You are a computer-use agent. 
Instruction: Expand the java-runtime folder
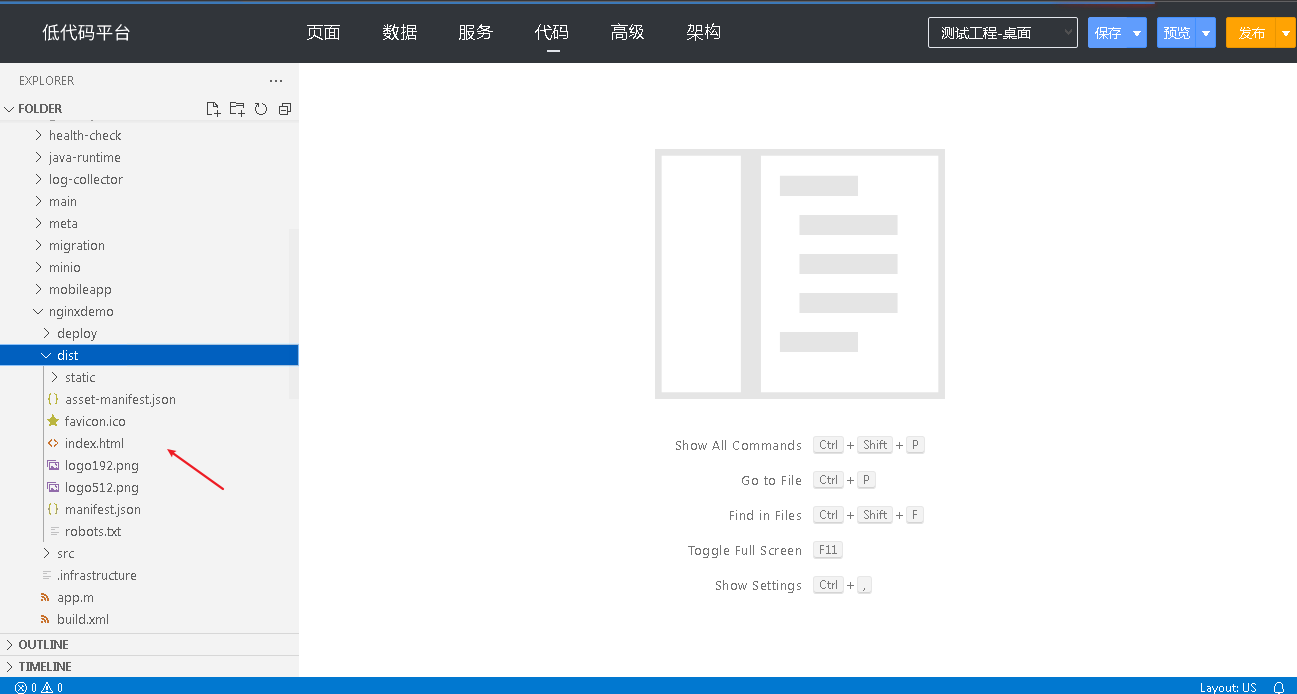tap(38, 157)
